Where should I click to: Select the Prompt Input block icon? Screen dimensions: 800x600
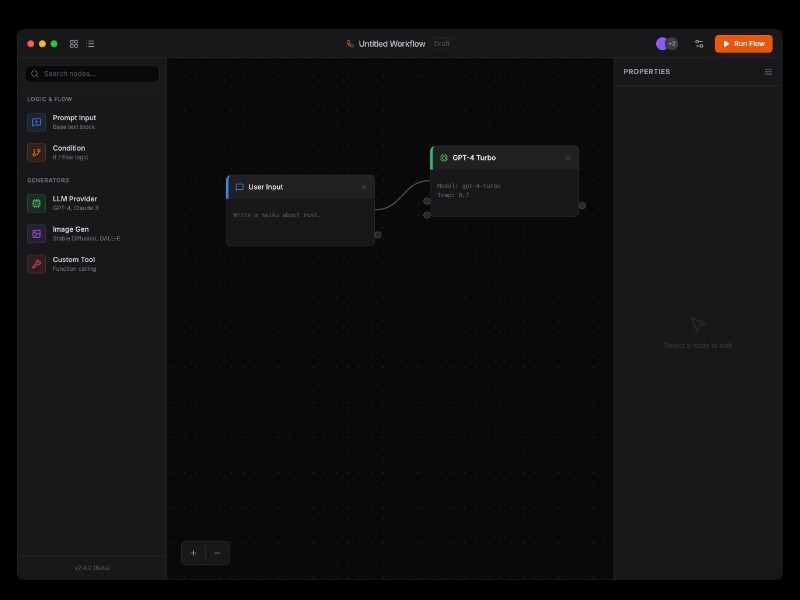pos(36,122)
